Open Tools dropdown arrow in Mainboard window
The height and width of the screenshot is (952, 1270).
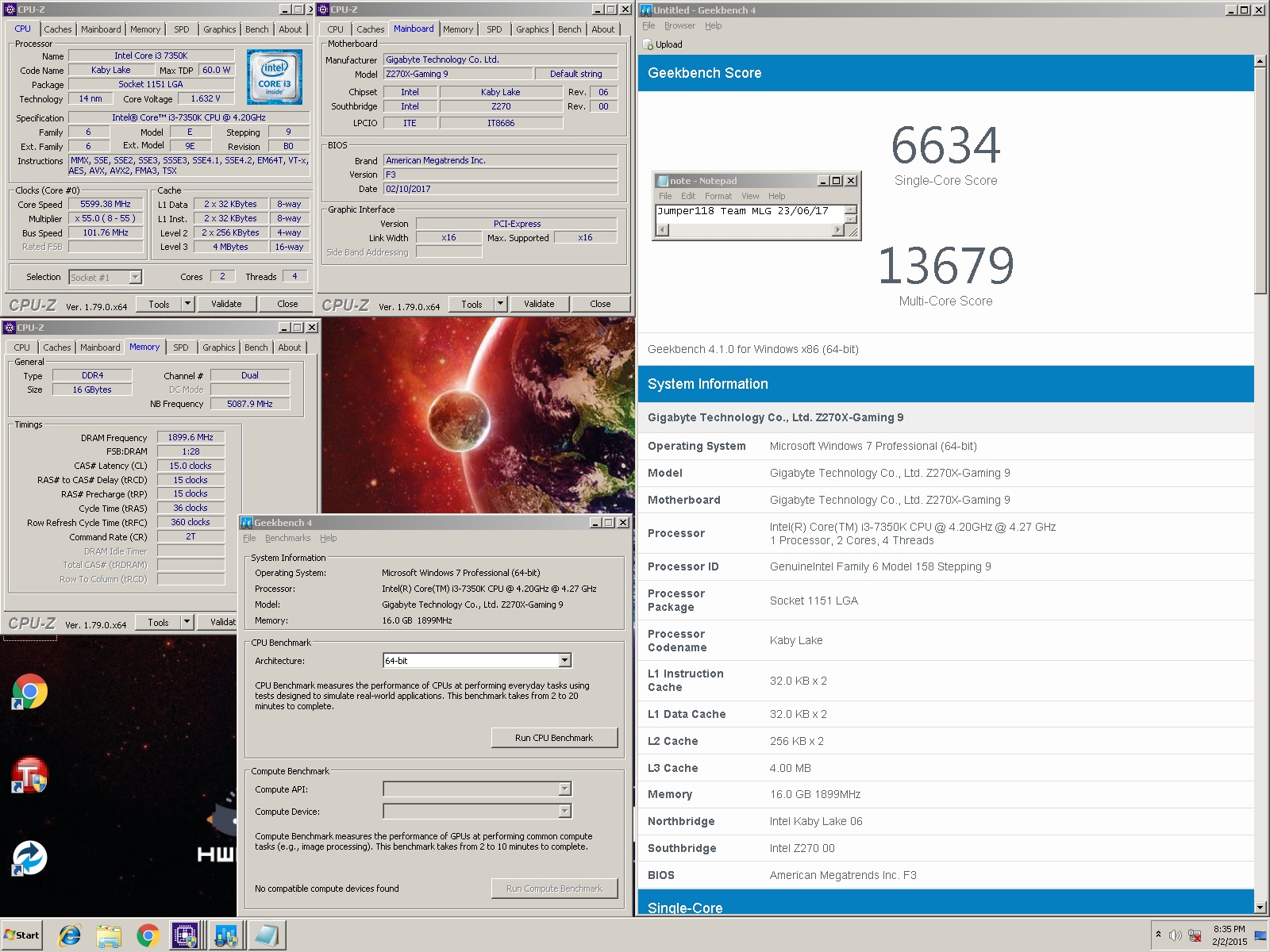(500, 304)
